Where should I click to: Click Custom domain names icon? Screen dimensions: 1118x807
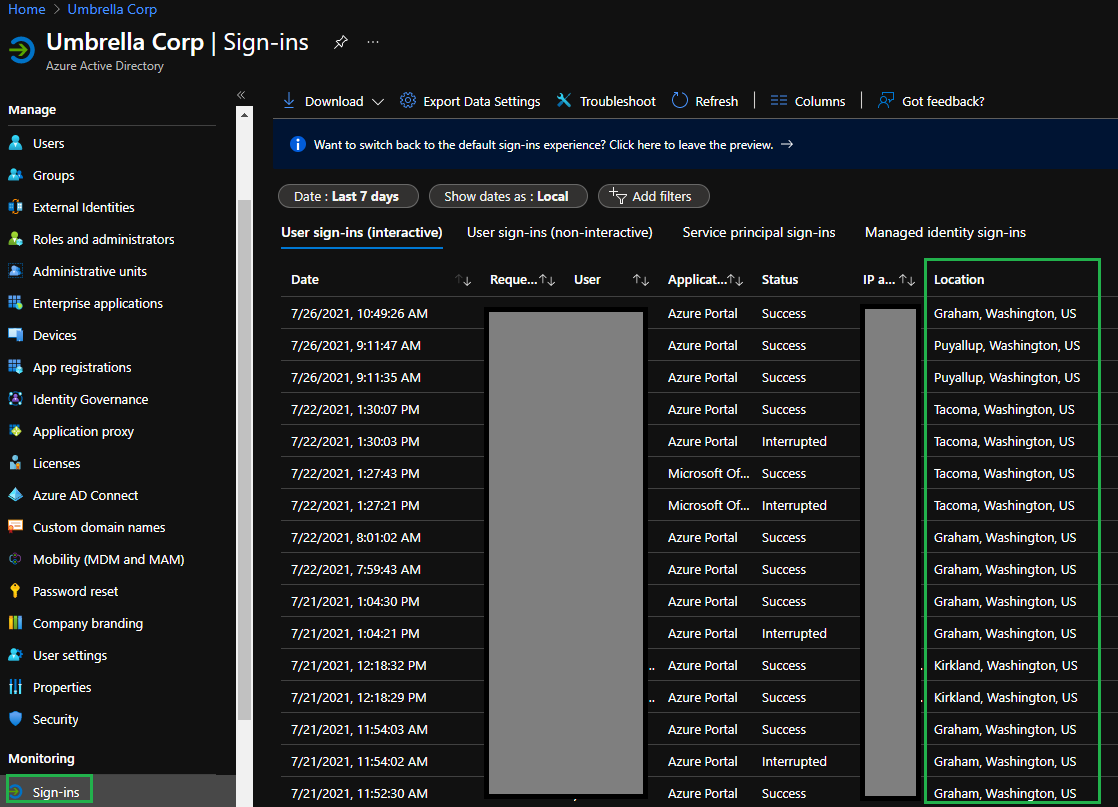[16, 527]
